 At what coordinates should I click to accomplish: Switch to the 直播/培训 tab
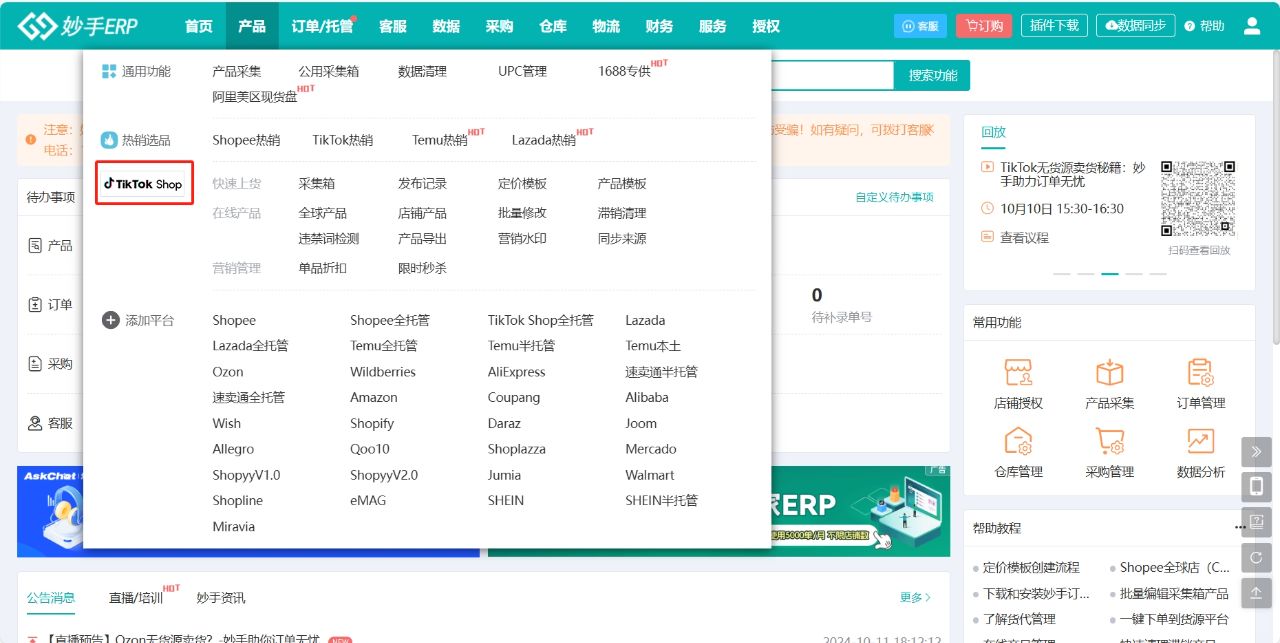pos(136,598)
